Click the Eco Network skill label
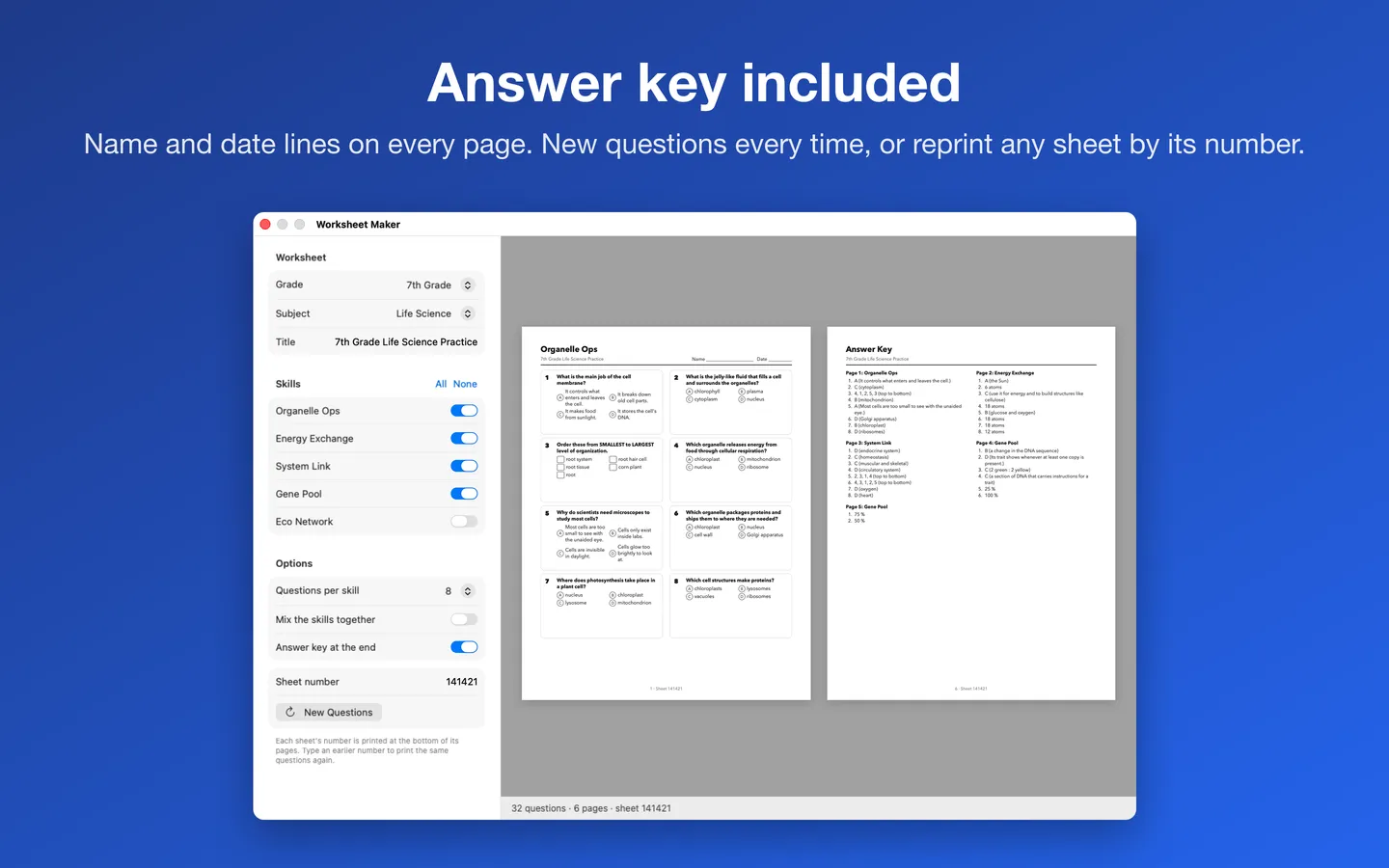Image resolution: width=1389 pixels, height=868 pixels. [304, 522]
